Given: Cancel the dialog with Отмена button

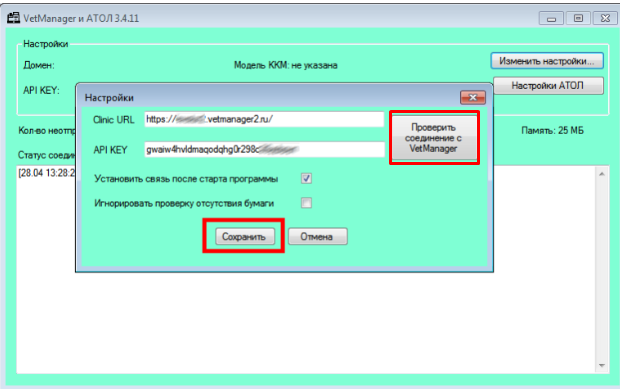Looking at the screenshot, I should pyautogui.click(x=318, y=236).
